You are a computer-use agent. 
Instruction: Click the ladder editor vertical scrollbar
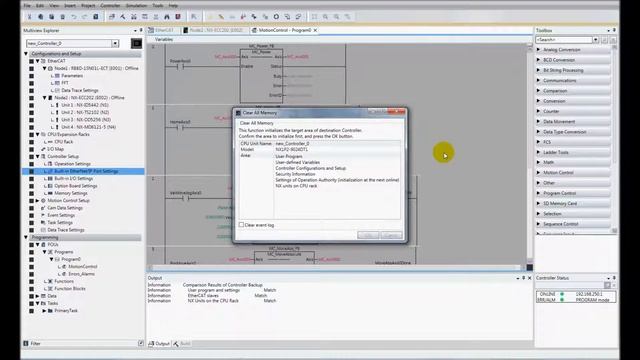tap(529, 153)
